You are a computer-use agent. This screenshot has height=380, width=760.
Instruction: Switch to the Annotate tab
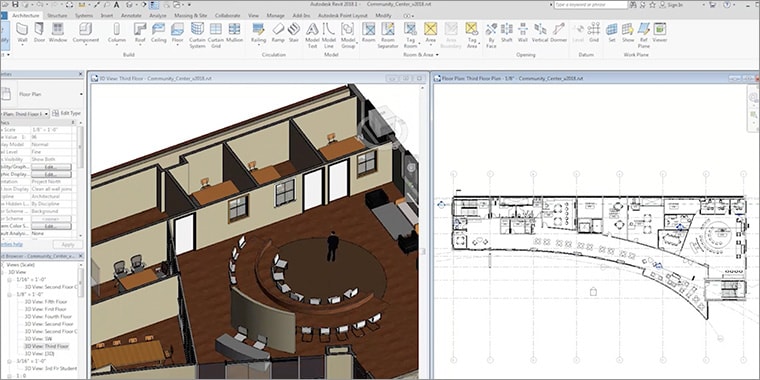click(131, 16)
